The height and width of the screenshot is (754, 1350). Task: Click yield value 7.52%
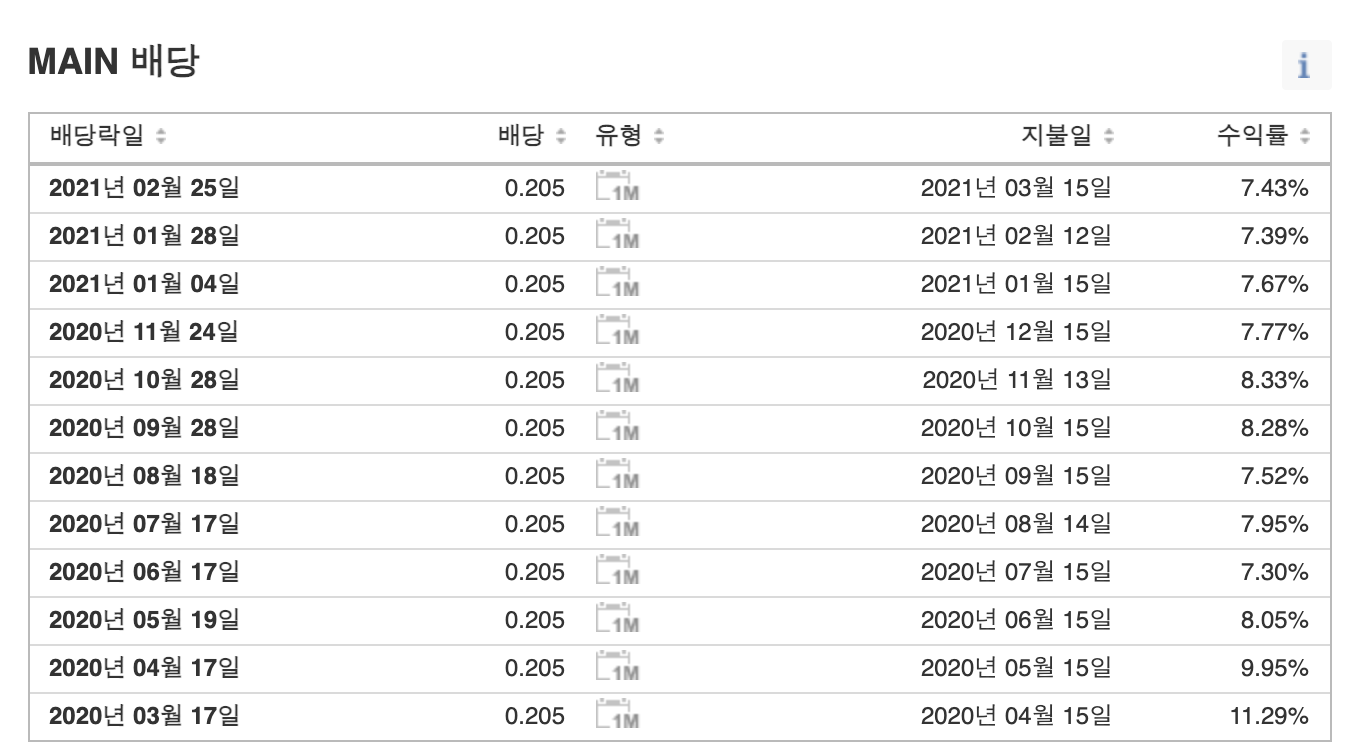click(1274, 476)
